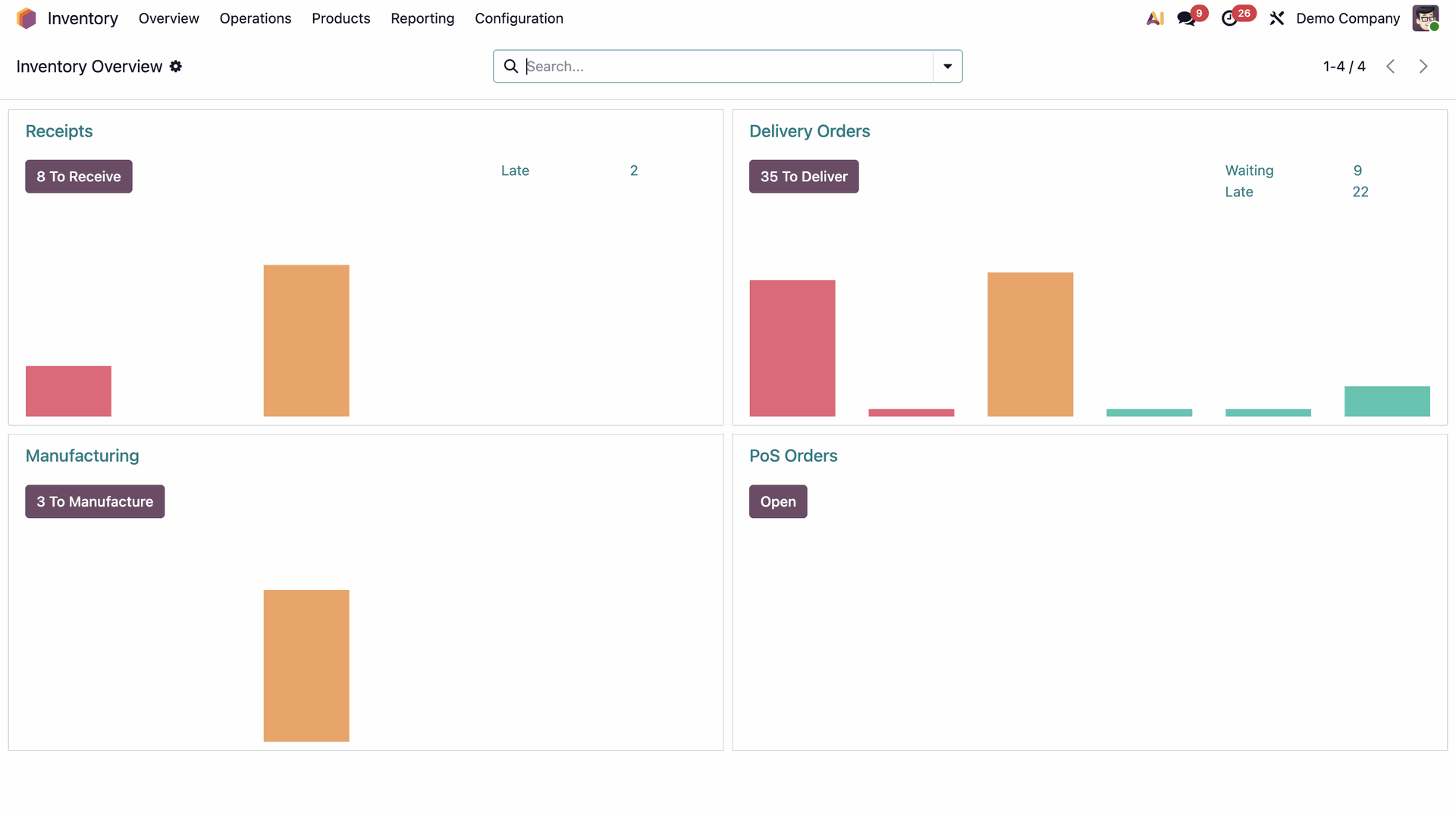The width and height of the screenshot is (1456, 816).
Task: Click the PoS Orders Open button
Action: point(778,502)
